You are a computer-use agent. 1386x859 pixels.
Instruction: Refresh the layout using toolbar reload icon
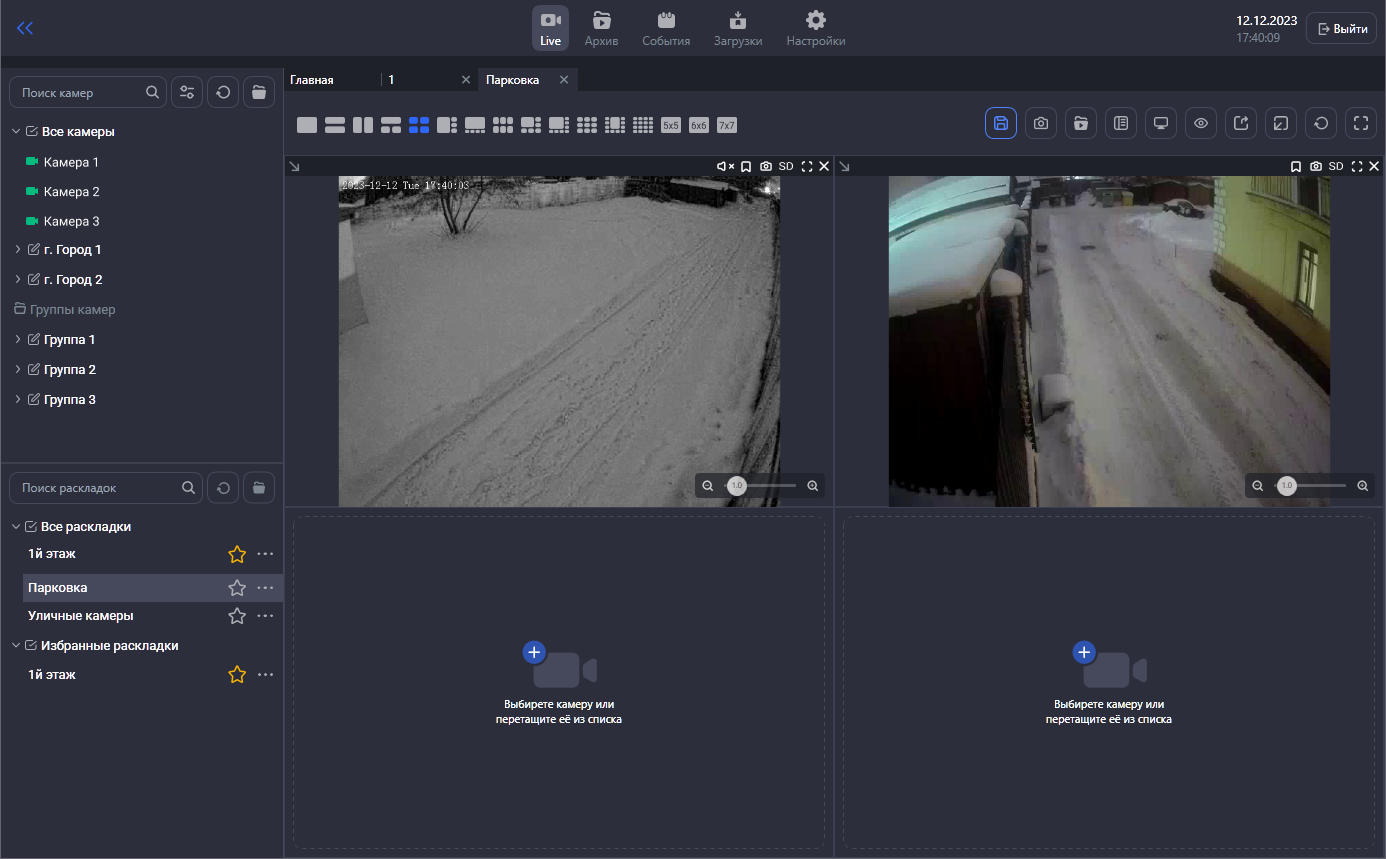coord(1321,123)
